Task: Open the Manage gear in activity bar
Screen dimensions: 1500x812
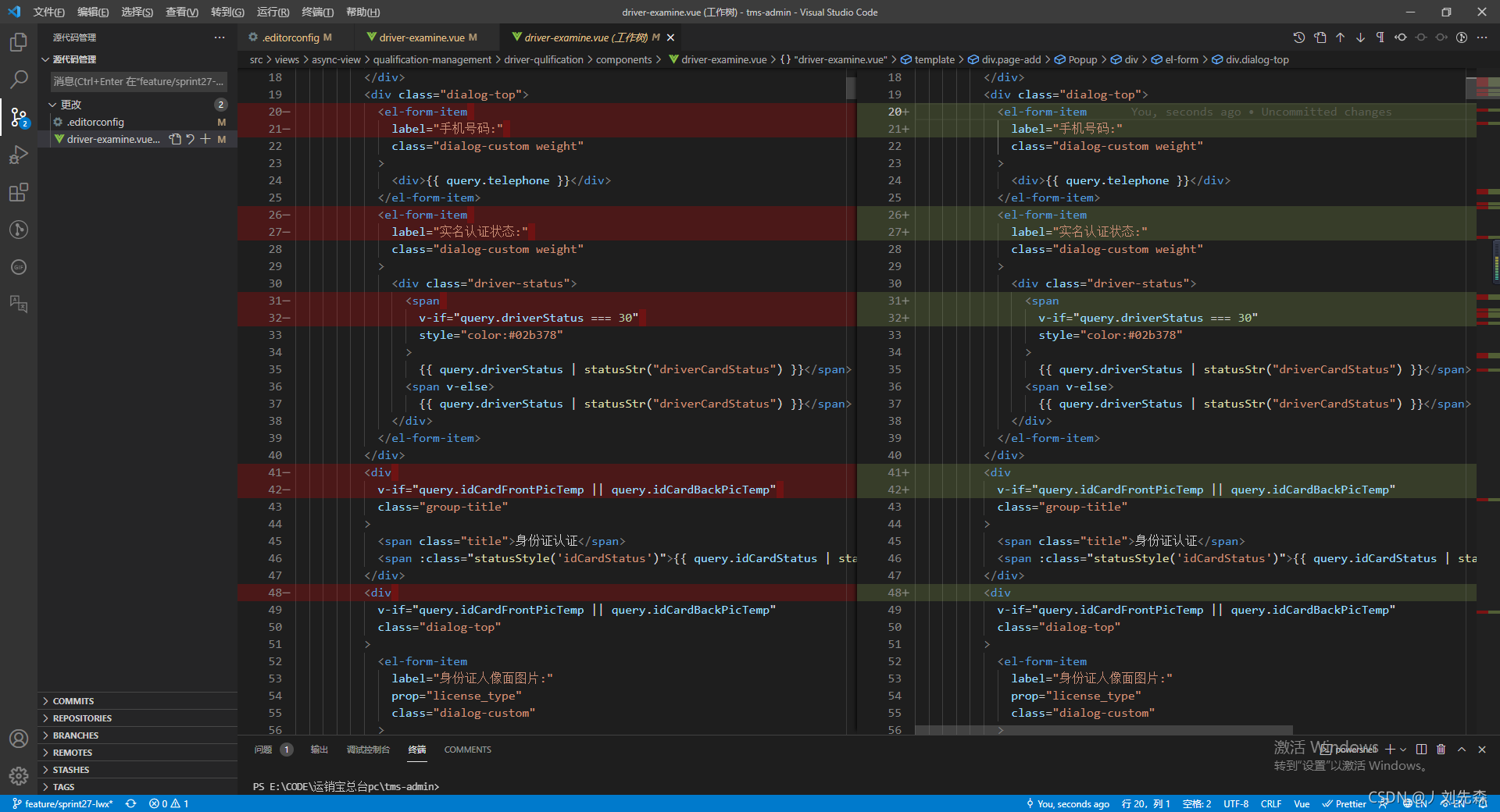Action: click(19, 776)
